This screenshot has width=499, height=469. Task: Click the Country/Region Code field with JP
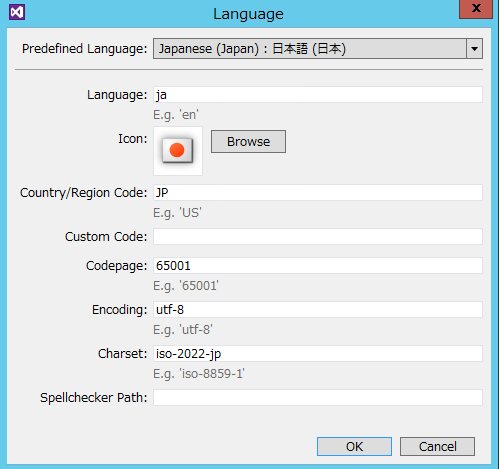click(x=318, y=193)
